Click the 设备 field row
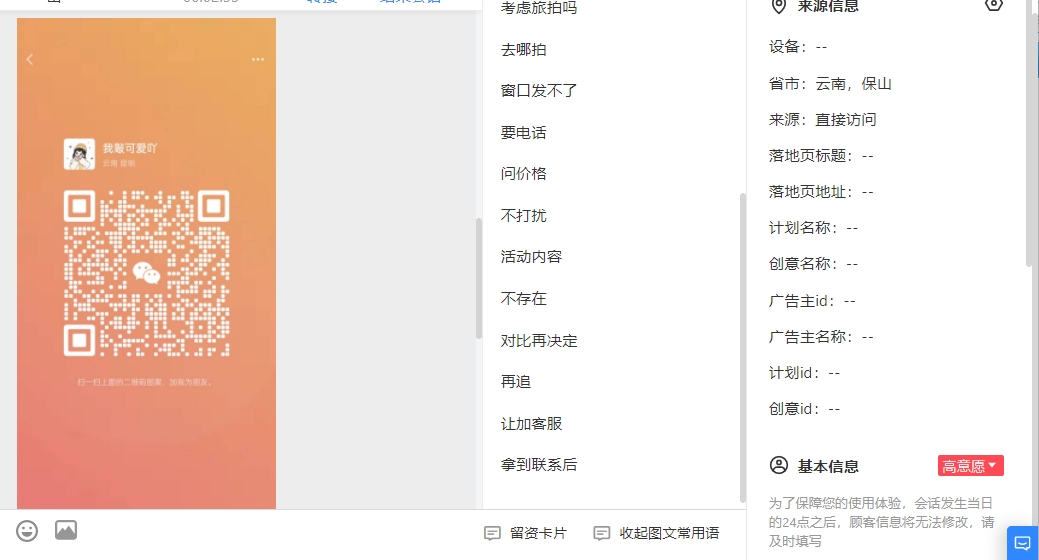Viewport: 1039px width, 560px height. (x=798, y=47)
